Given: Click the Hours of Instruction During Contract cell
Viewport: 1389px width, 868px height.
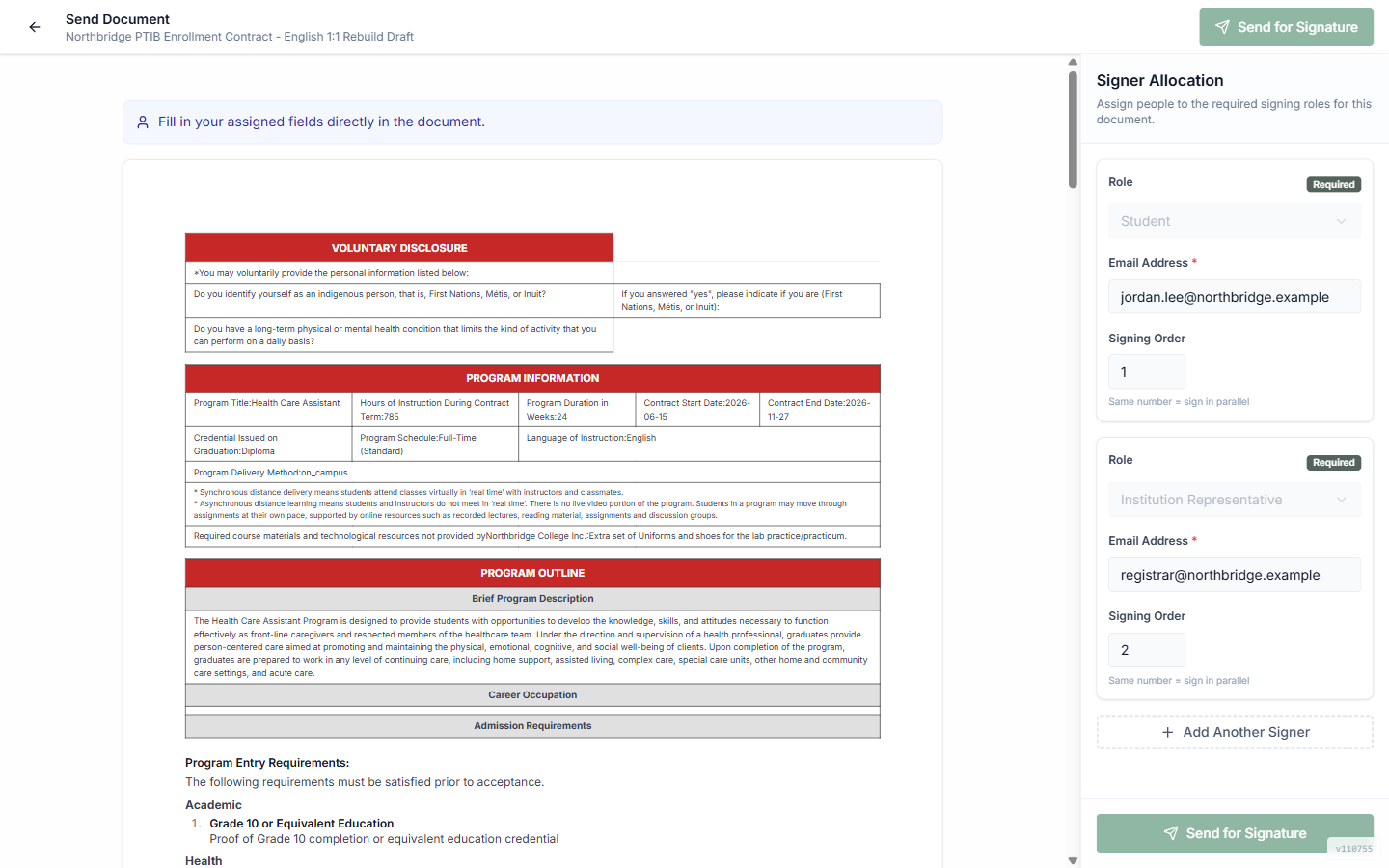Looking at the screenshot, I should (x=435, y=410).
